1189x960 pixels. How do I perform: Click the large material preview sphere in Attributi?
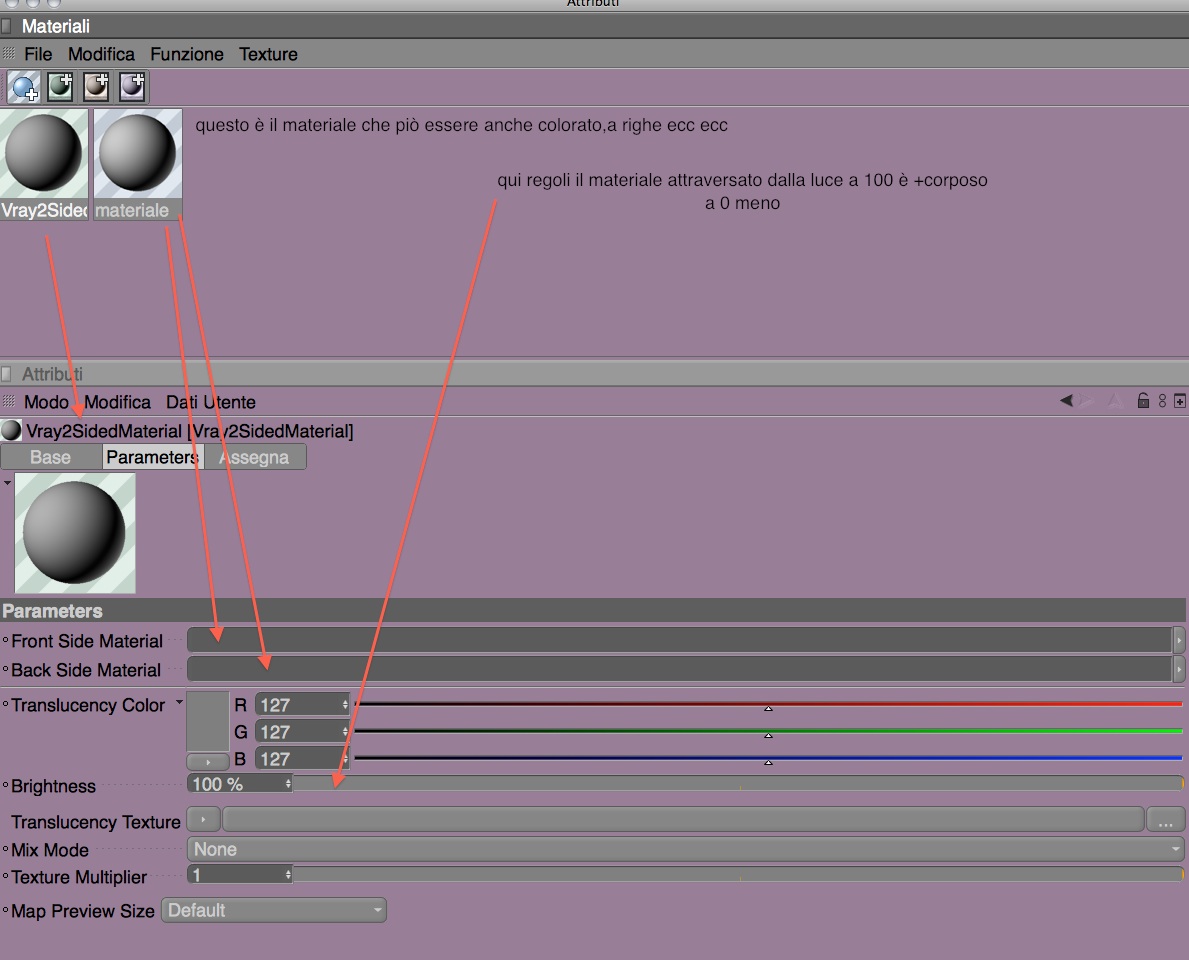tap(75, 532)
